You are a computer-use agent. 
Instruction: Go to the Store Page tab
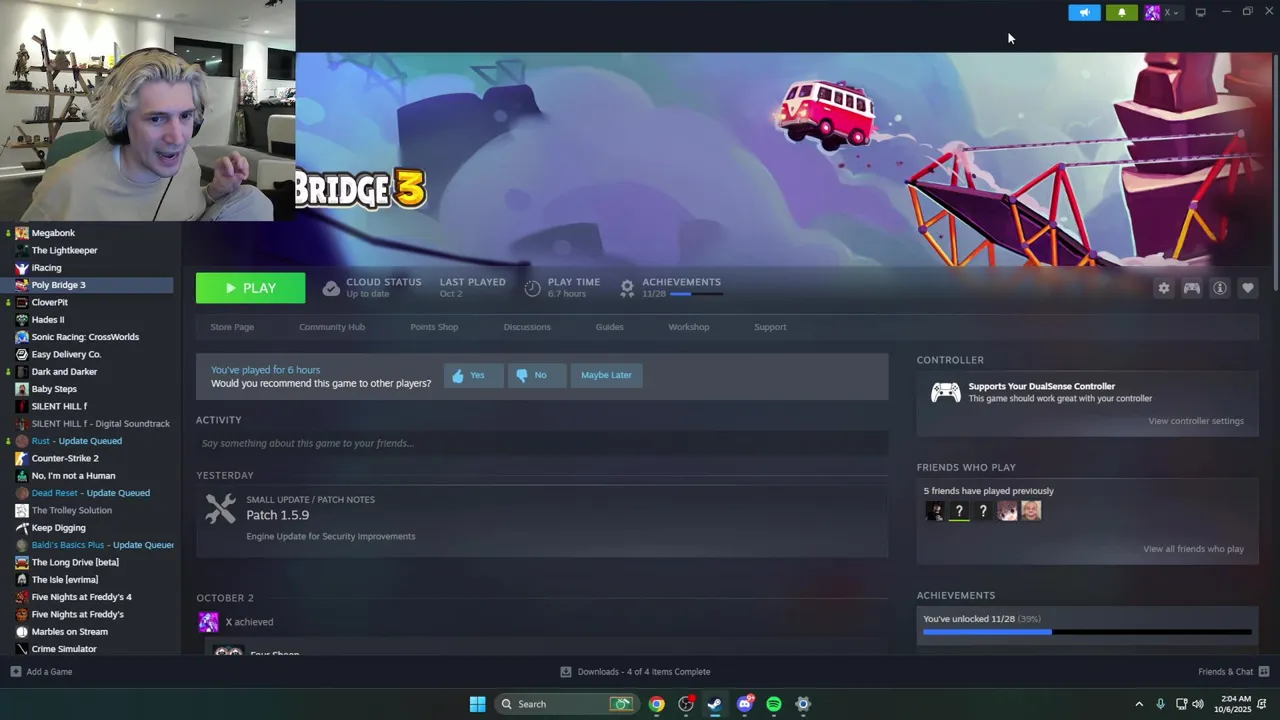click(232, 327)
